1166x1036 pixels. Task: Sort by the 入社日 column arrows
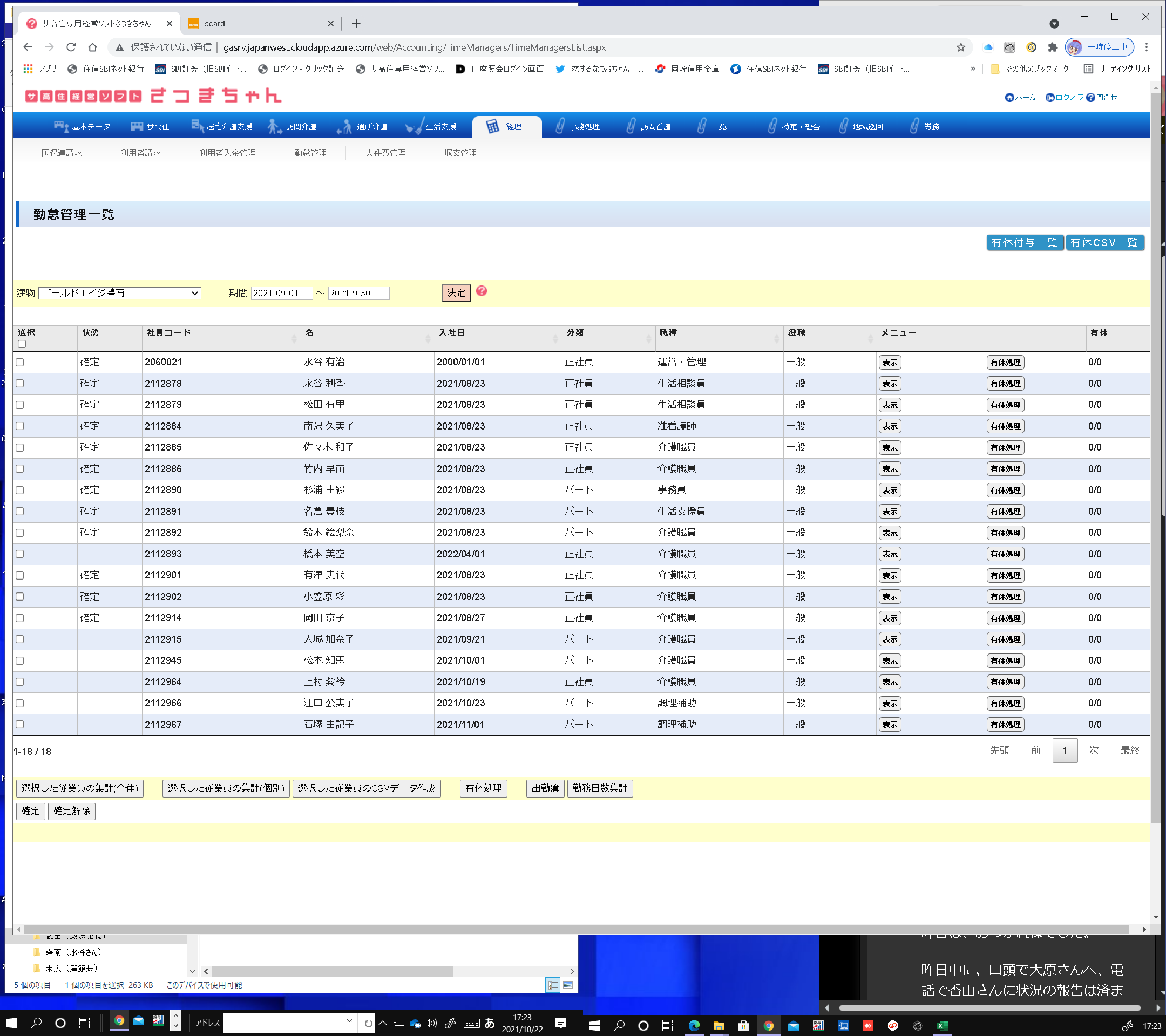(554, 339)
